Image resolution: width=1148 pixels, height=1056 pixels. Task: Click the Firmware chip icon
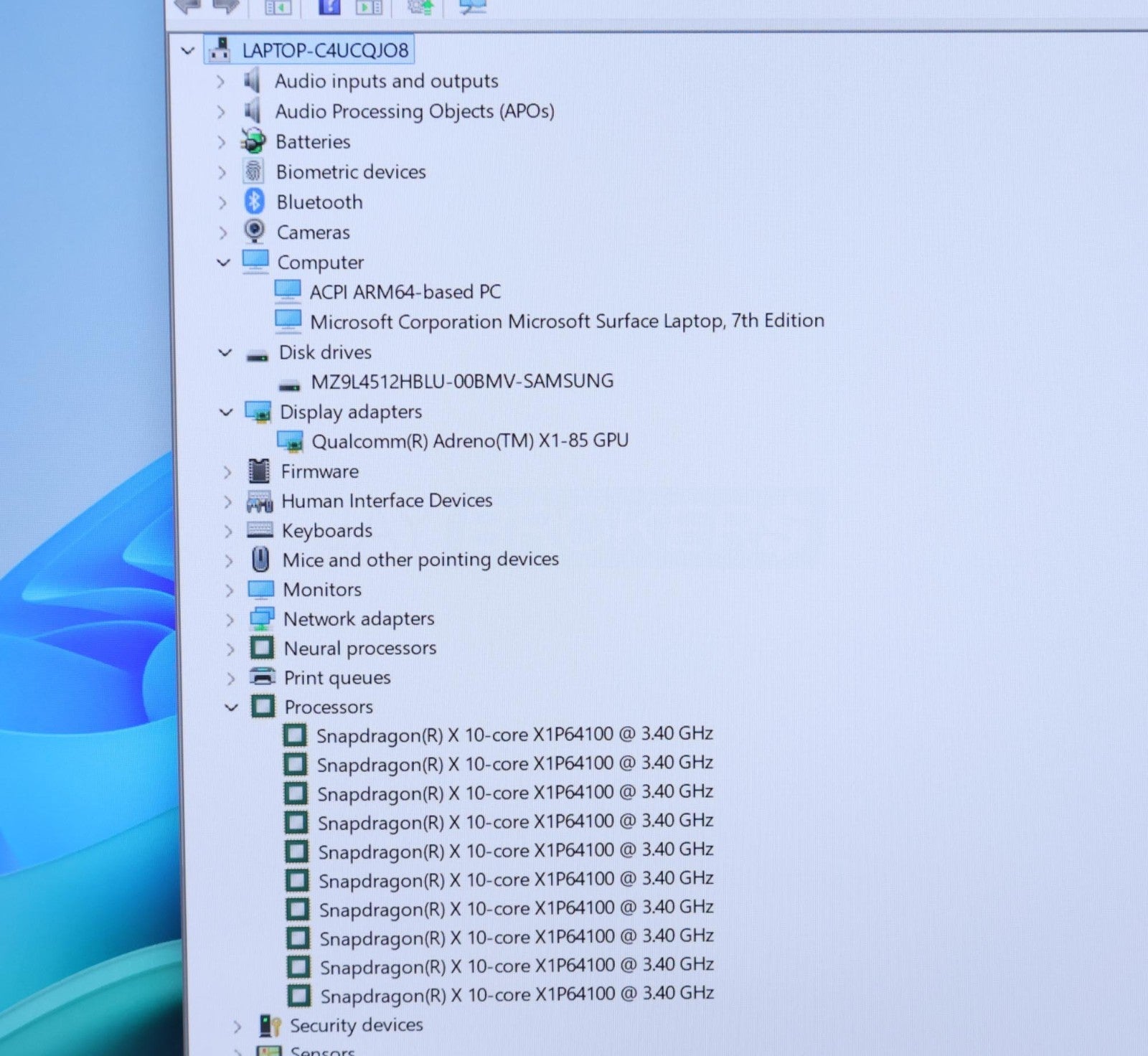pos(258,471)
